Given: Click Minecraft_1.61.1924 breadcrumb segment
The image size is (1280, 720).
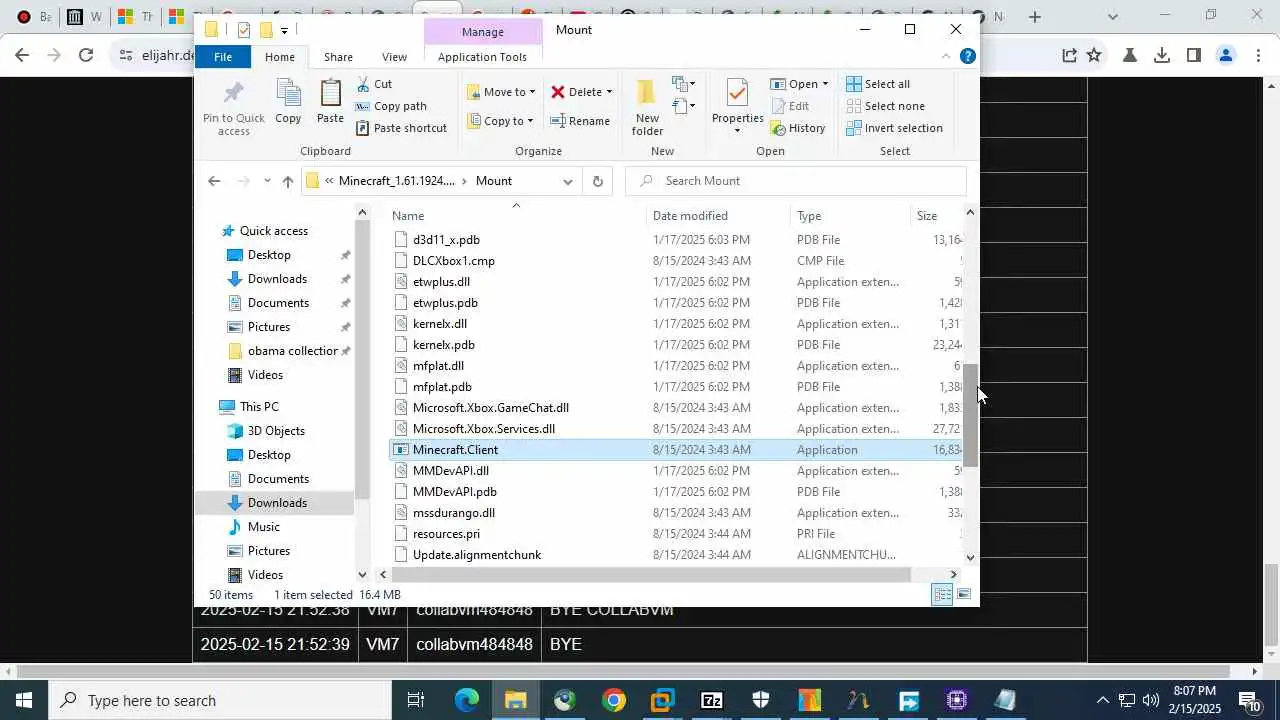Looking at the screenshot, I should (x=396, y=181).
